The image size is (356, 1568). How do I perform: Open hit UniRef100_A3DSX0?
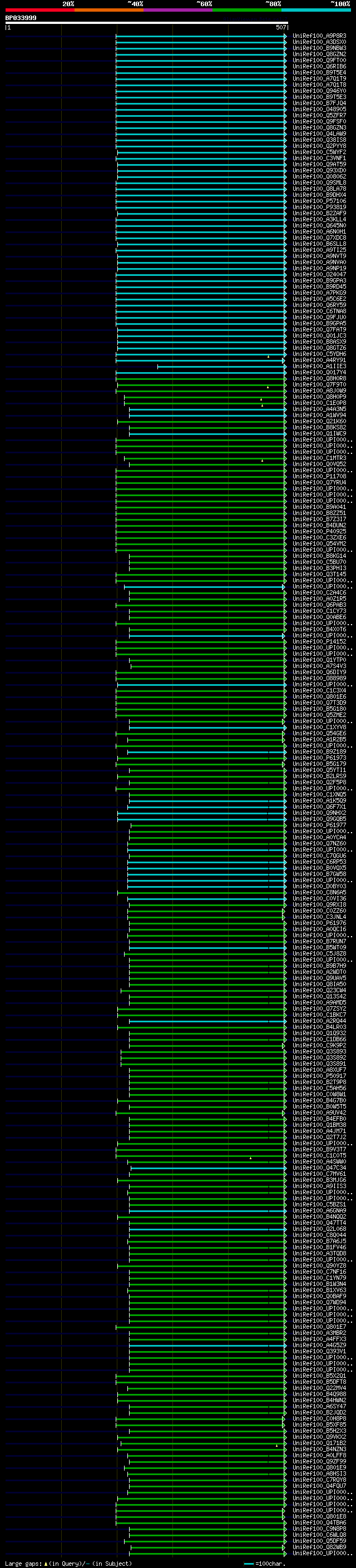coord(319,42)
